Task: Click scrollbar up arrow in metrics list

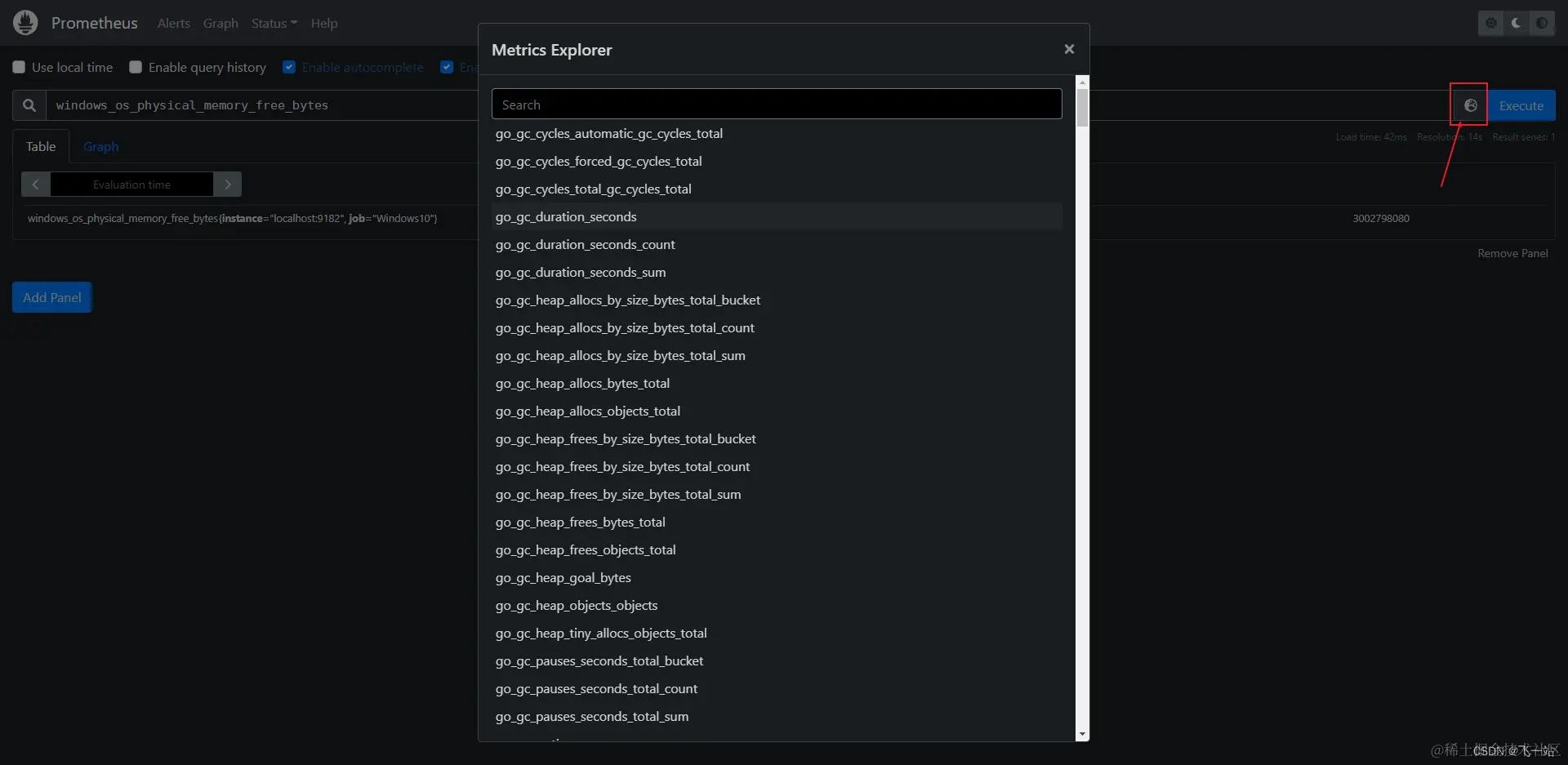Action: (x=1082, y=82)
